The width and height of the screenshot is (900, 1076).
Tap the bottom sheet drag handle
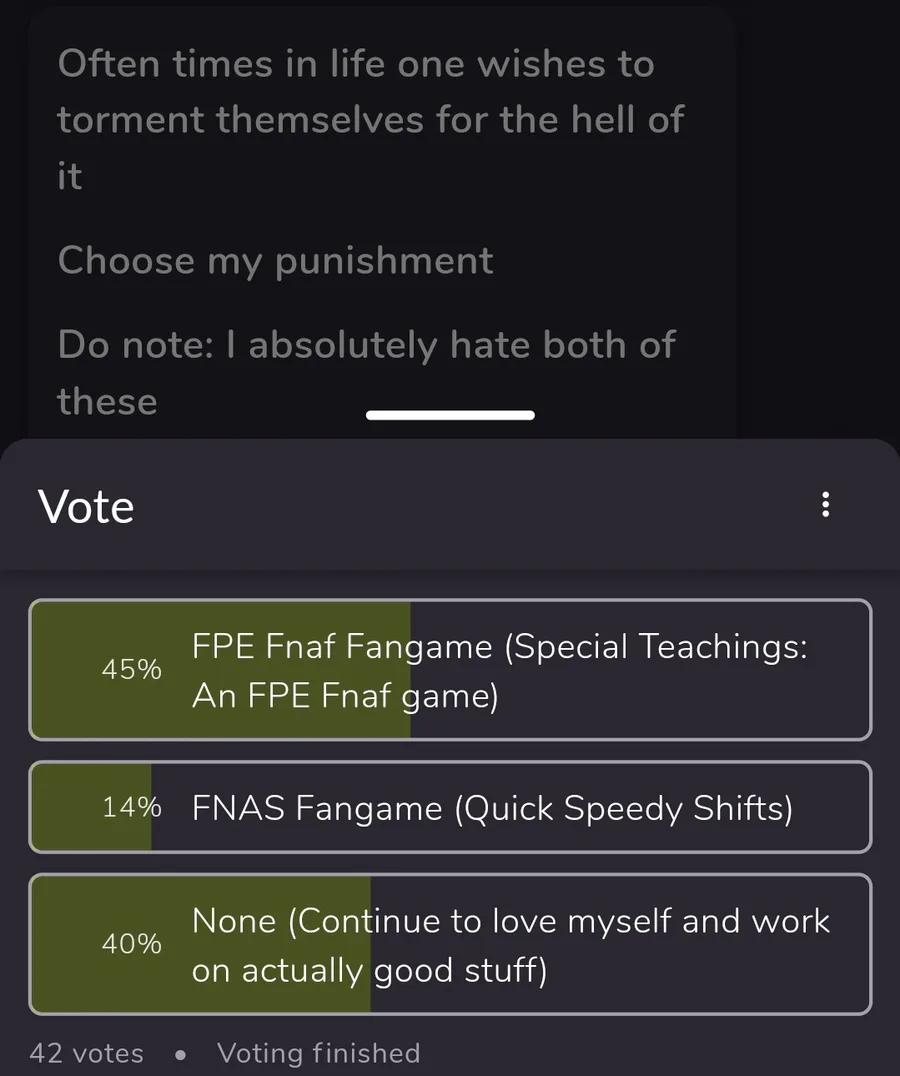(x=450, y=415)
